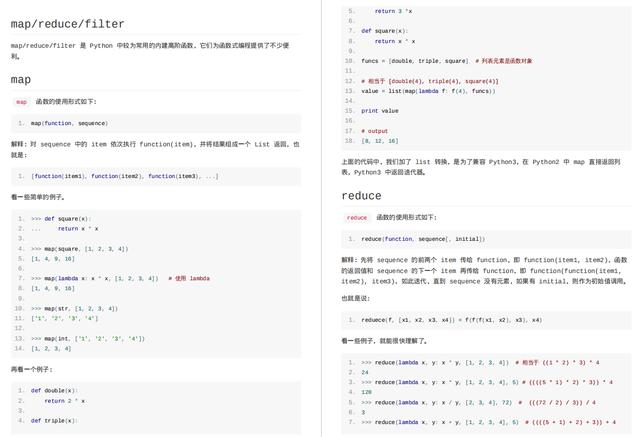
Task: Click the large "map" section heading
Action: (21, 79)
